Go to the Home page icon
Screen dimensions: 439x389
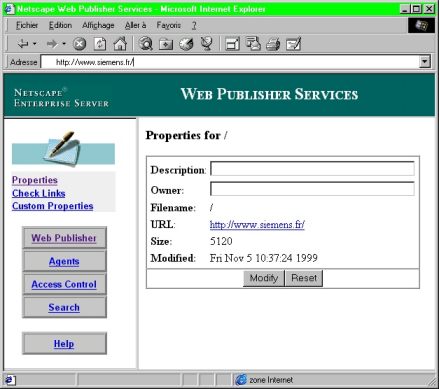pos(120,44)
